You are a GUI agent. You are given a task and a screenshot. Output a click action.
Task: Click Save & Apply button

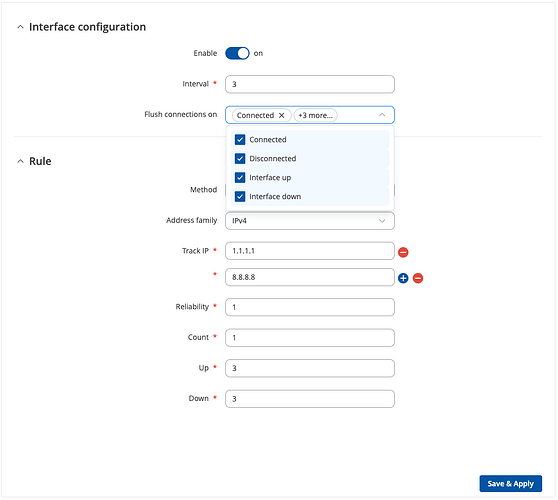click(x=510, y=484)
